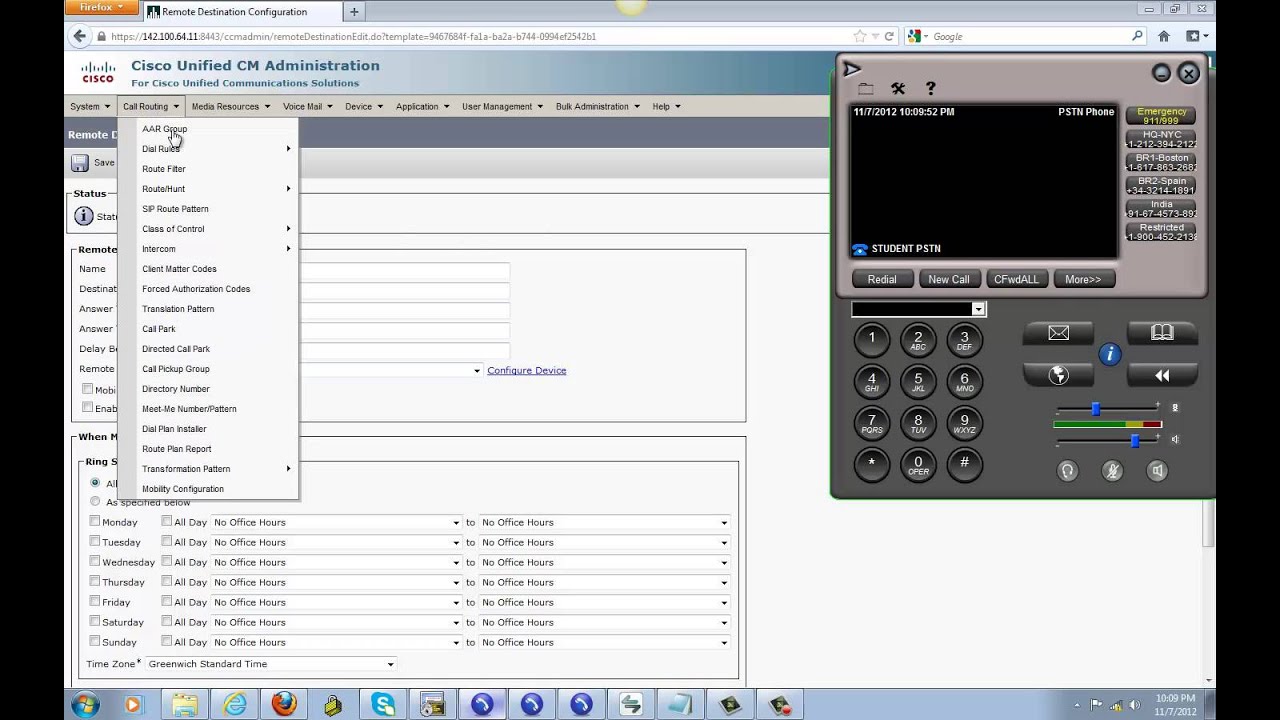Open Internet Explorer from taskbar
The image size is (1280, 720).
(235, 704)
